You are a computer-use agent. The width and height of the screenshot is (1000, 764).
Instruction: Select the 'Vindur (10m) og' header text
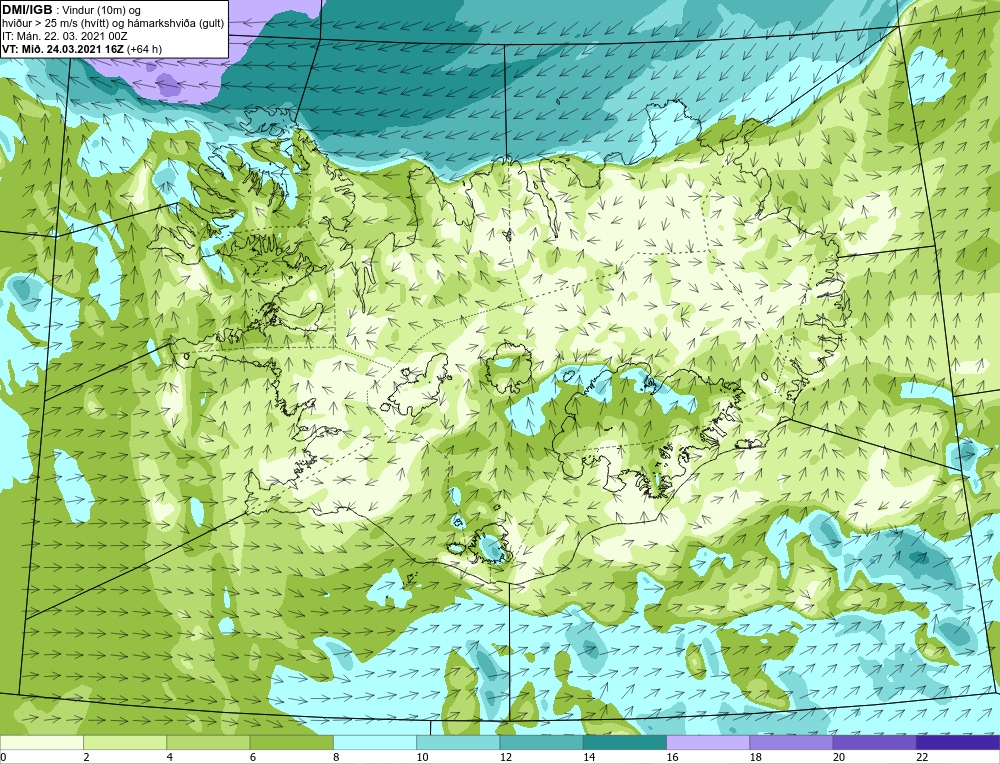pos(102,10)
